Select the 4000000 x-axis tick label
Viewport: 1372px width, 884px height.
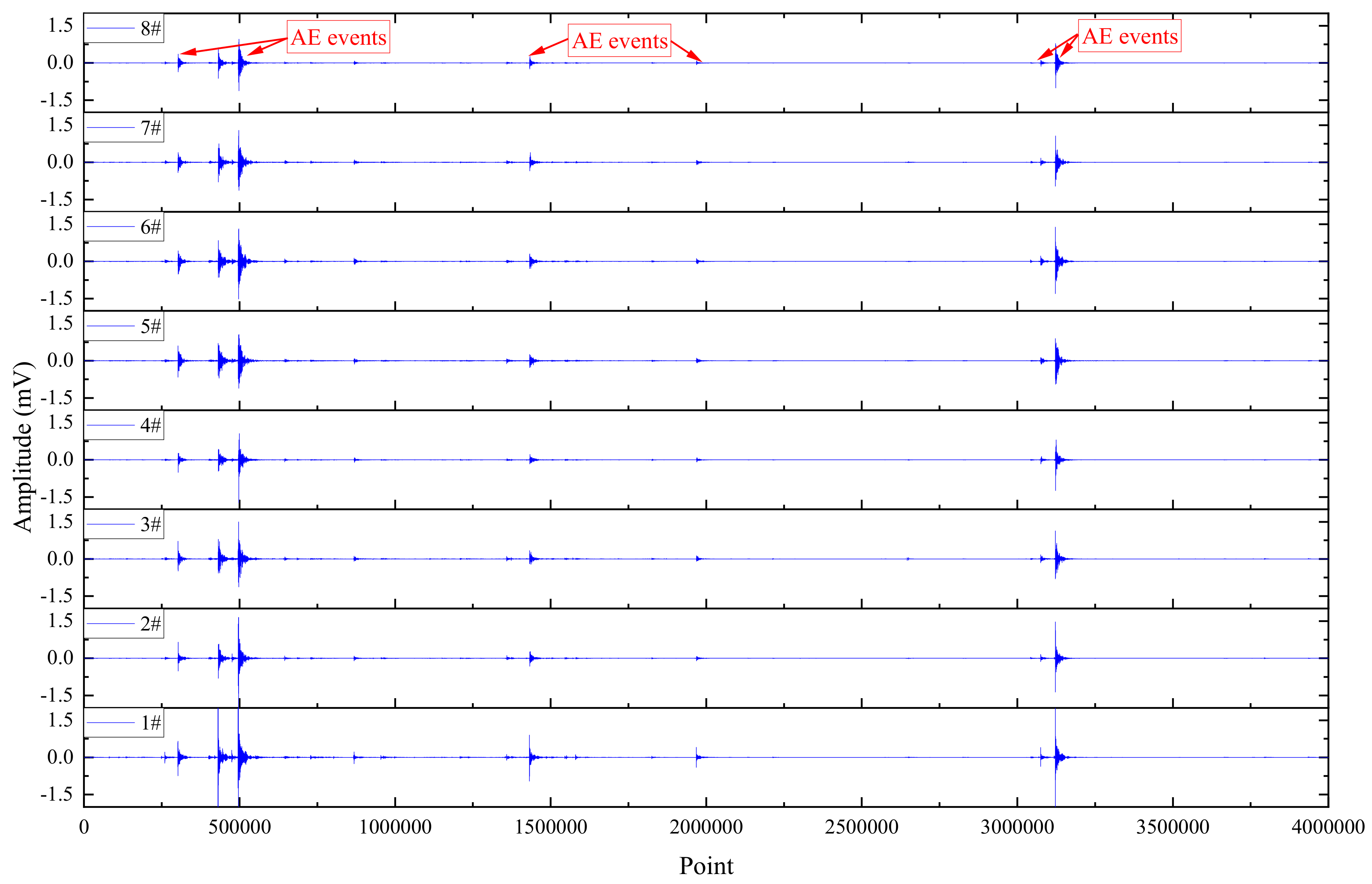click(1327, 827)
